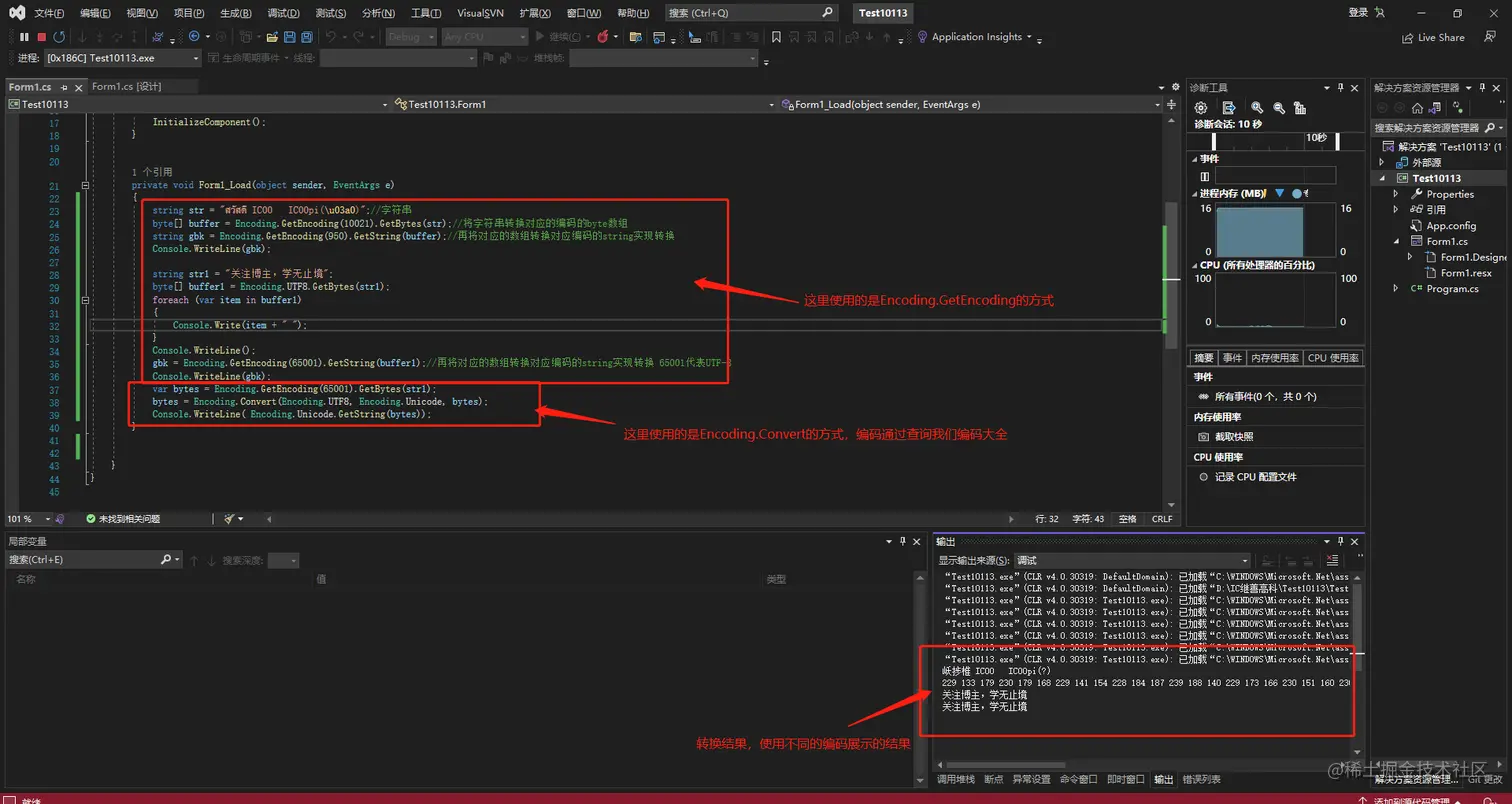The height and width of the screenshot is (804, 1512).
Task: Open the 调用堆栈 tab
Action: tap(955, 779)
